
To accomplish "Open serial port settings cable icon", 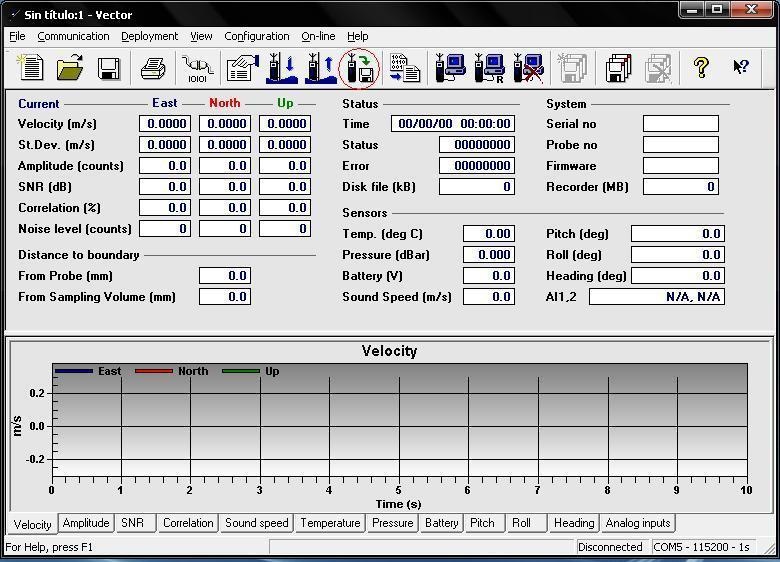I will coord(197,68).
